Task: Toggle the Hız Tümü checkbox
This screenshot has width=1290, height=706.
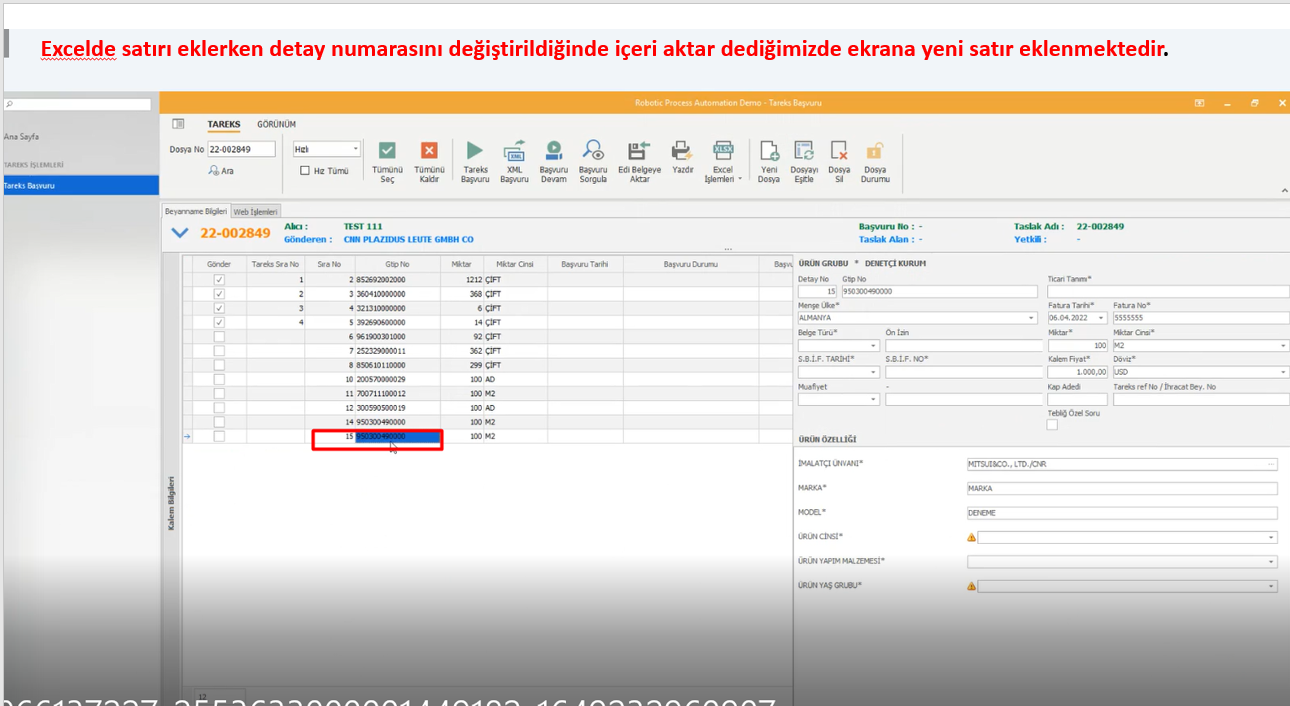Action: tap(305, 171)
